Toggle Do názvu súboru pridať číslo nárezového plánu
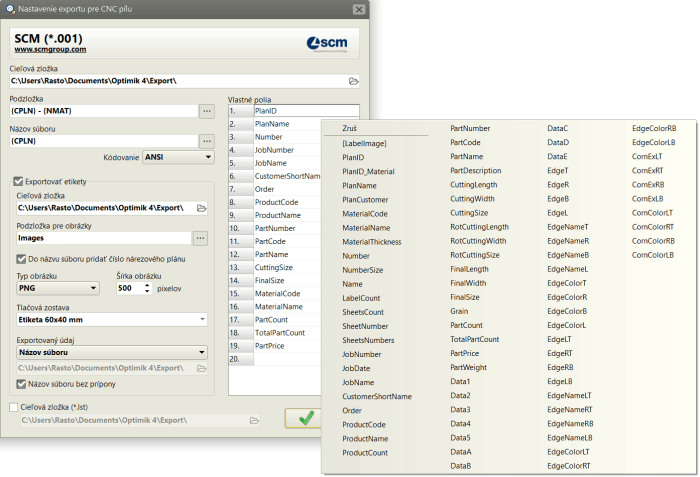 click(21, 259)
